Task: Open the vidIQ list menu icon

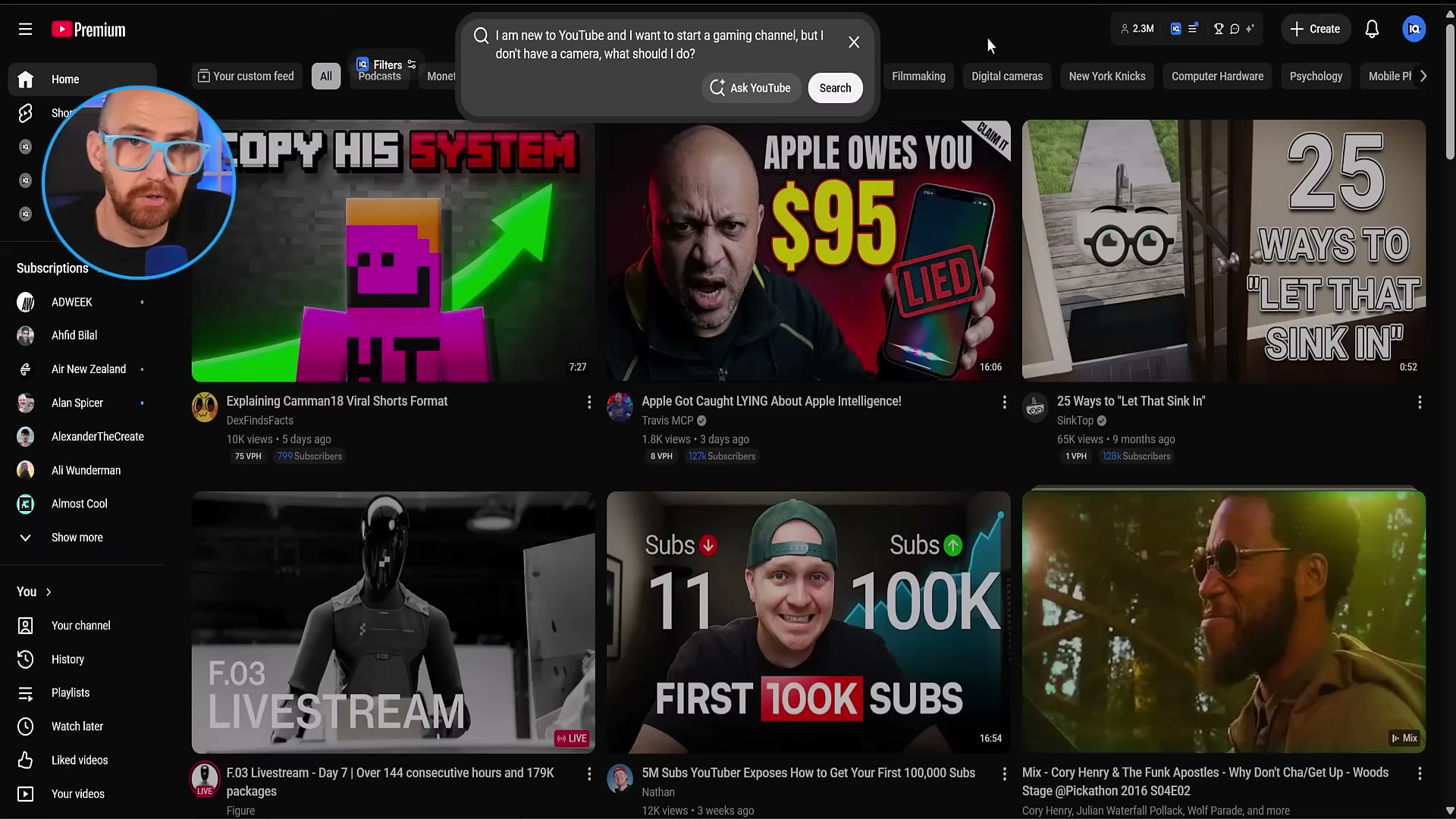Action: [x=1193, y=28]
